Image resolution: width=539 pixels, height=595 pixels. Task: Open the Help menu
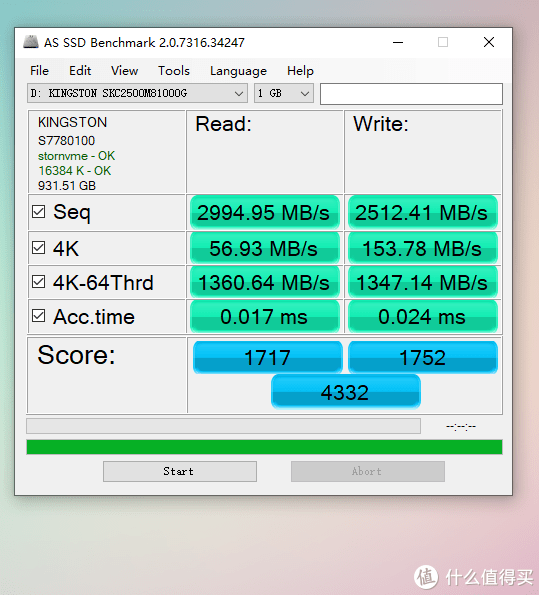pyautogui.click(x=300, y=71)
